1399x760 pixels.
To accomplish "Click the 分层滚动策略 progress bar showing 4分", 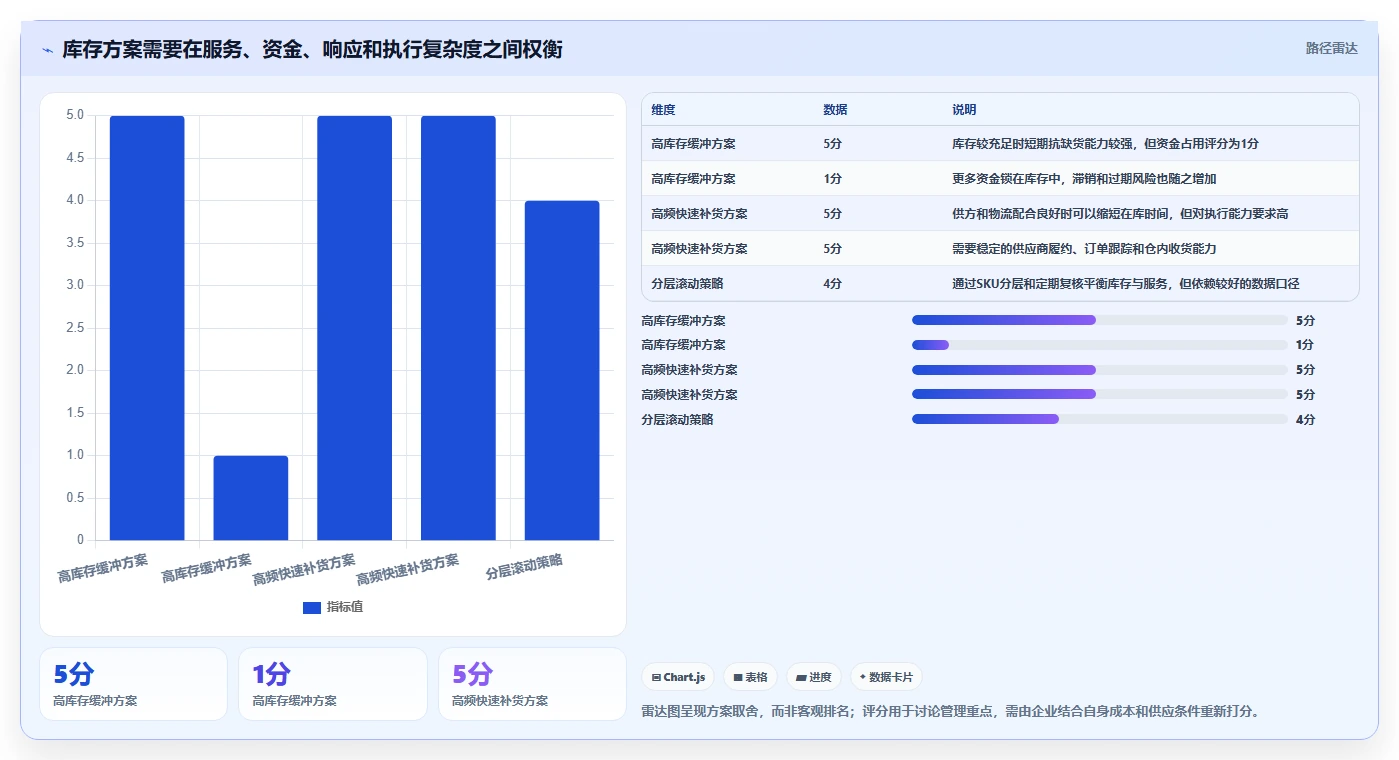I will (x=1100, y=420).
